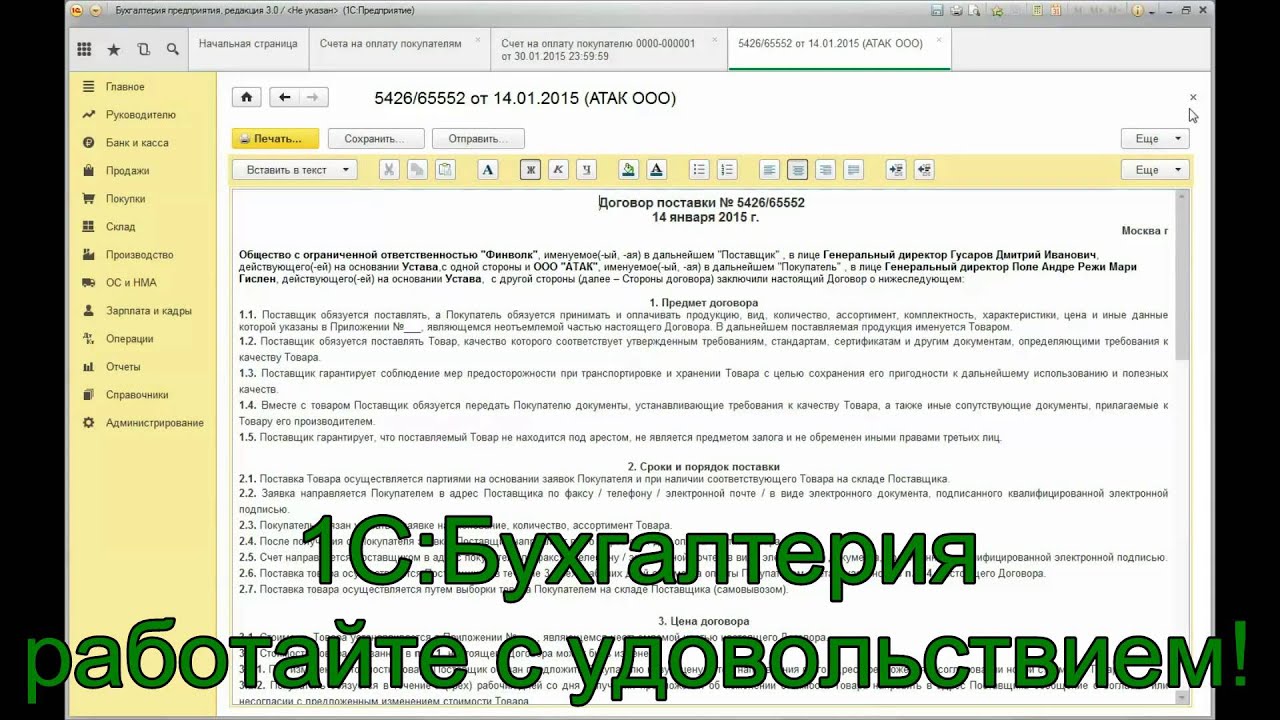Open the history icon next to star

143,49
